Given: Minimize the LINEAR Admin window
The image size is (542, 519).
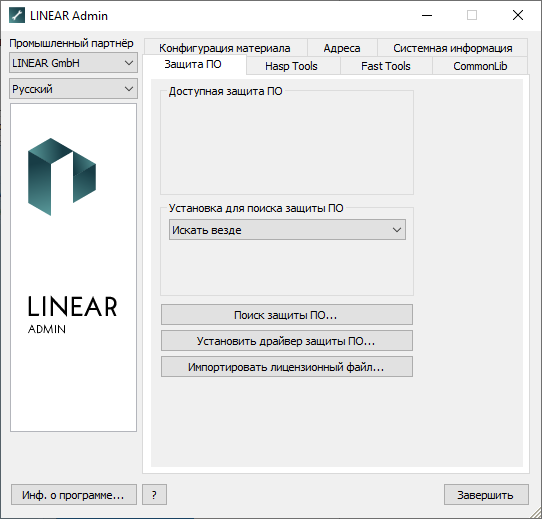Looking at the screenshot, I should (x=427, y=16).
